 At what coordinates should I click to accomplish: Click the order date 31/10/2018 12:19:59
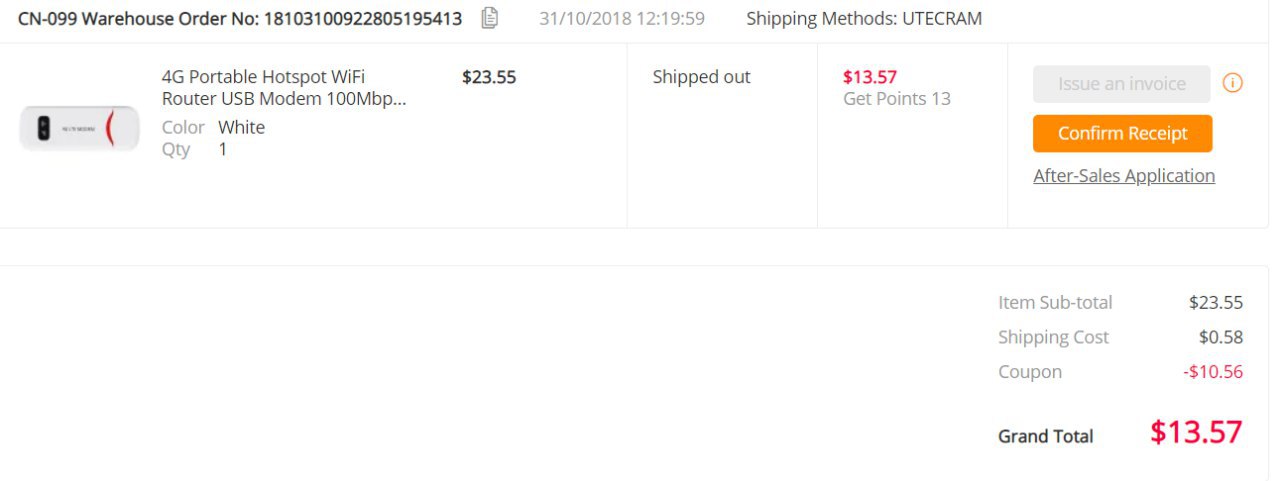622,18
